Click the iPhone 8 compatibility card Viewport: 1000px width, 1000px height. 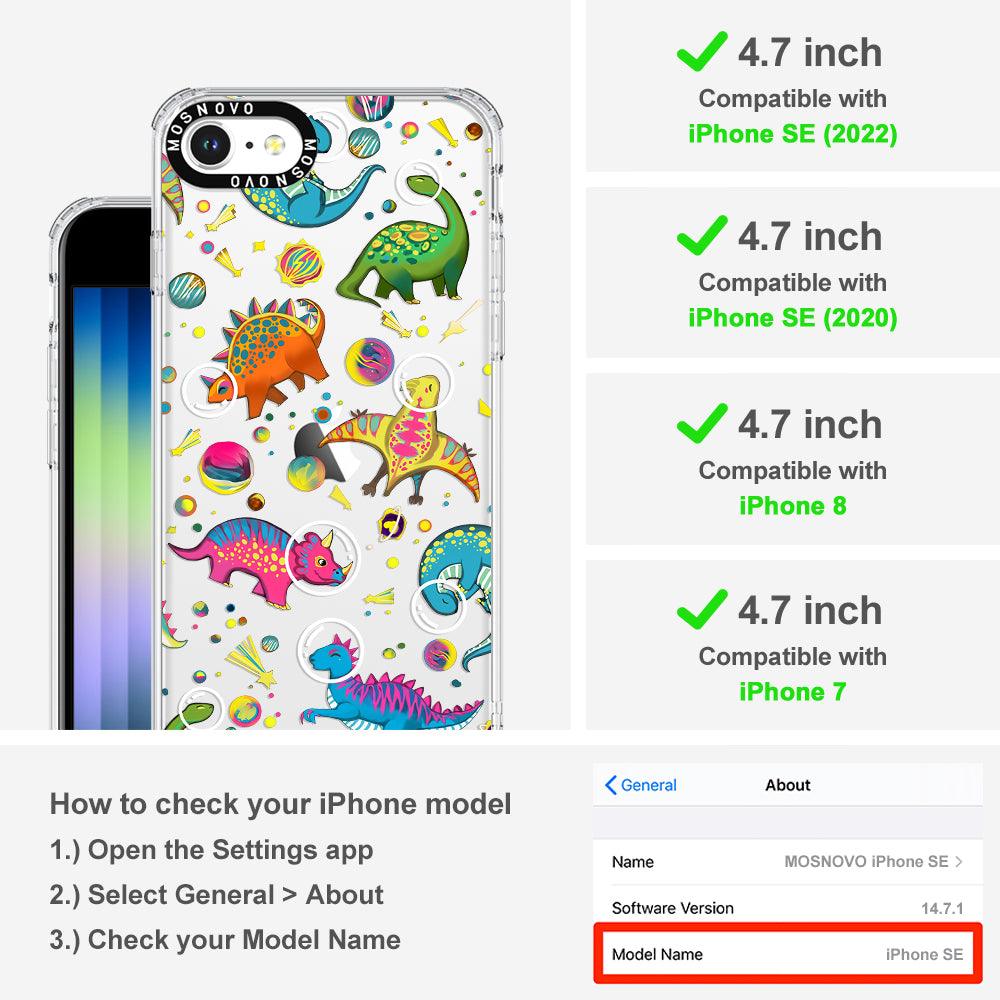(x=793, y=459)
